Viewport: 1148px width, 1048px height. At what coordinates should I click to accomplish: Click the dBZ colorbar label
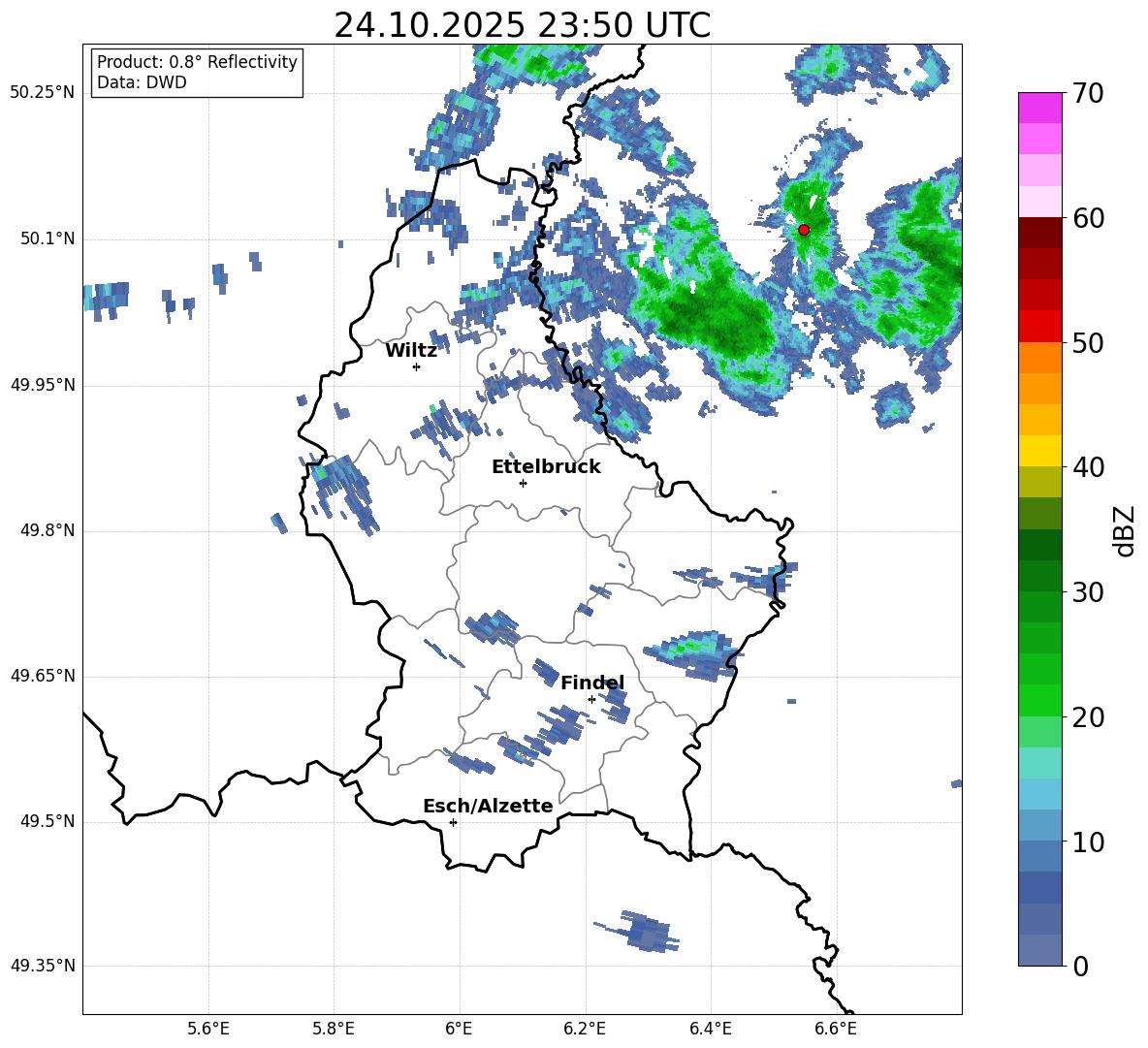1124,530
